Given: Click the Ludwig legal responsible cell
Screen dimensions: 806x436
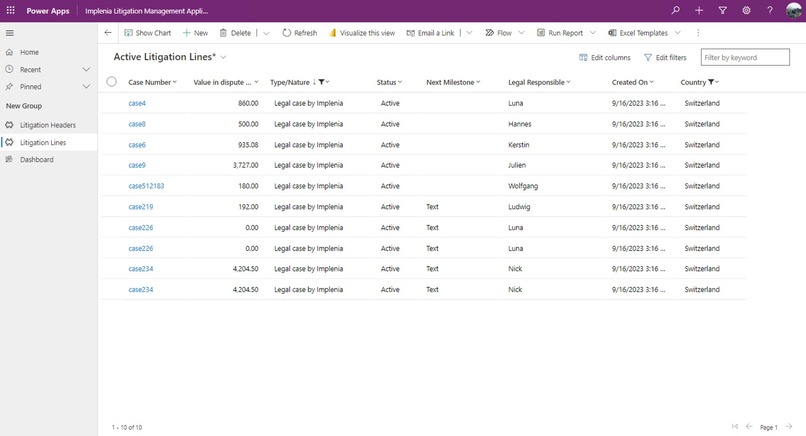Looking at the screenshot, I should (x=519, y=207).
